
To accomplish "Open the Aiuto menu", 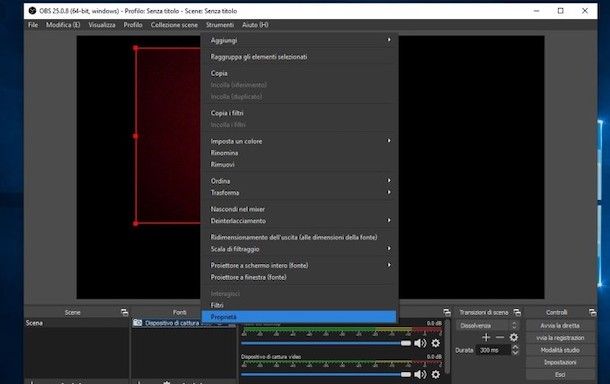I will click(255, 25).
